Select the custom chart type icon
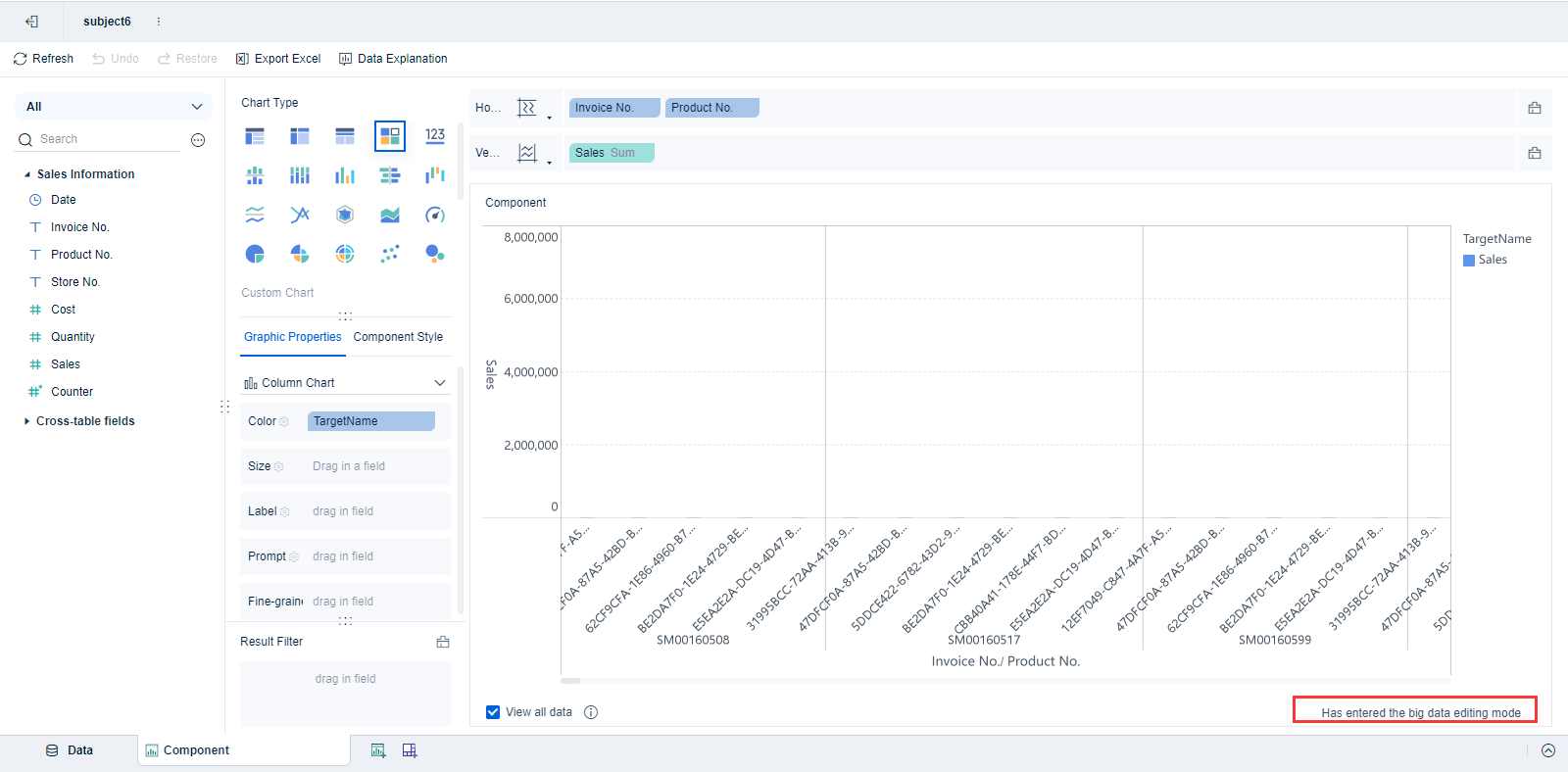1568x772 pixels. 390,136
